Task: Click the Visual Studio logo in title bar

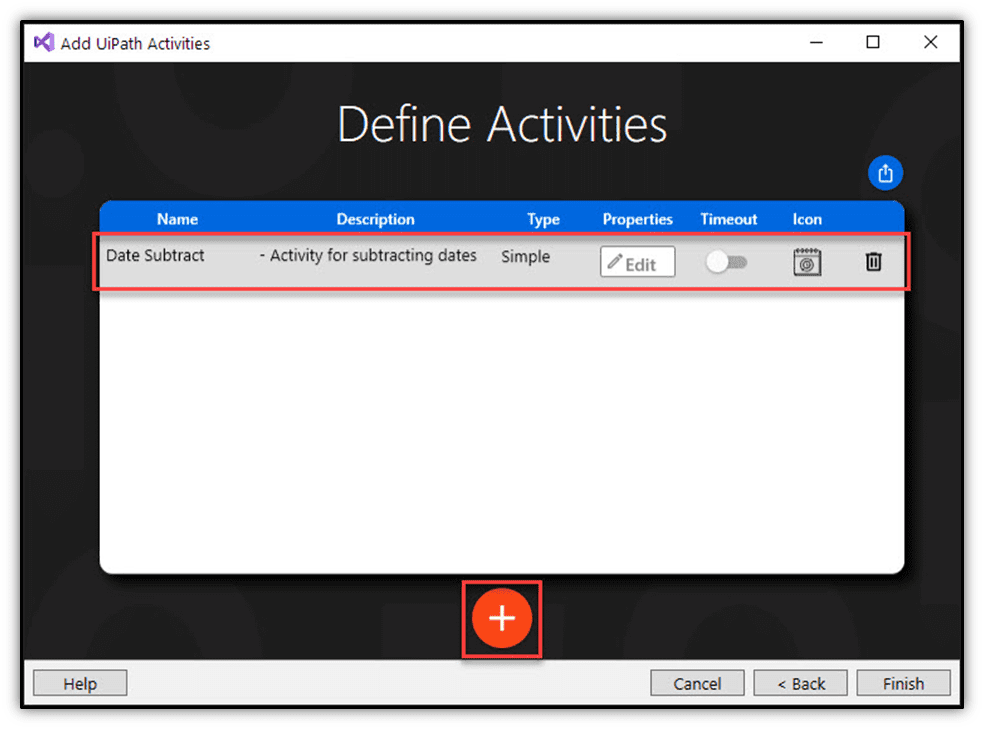Action: pyautogui.click(x=45, y=43)
